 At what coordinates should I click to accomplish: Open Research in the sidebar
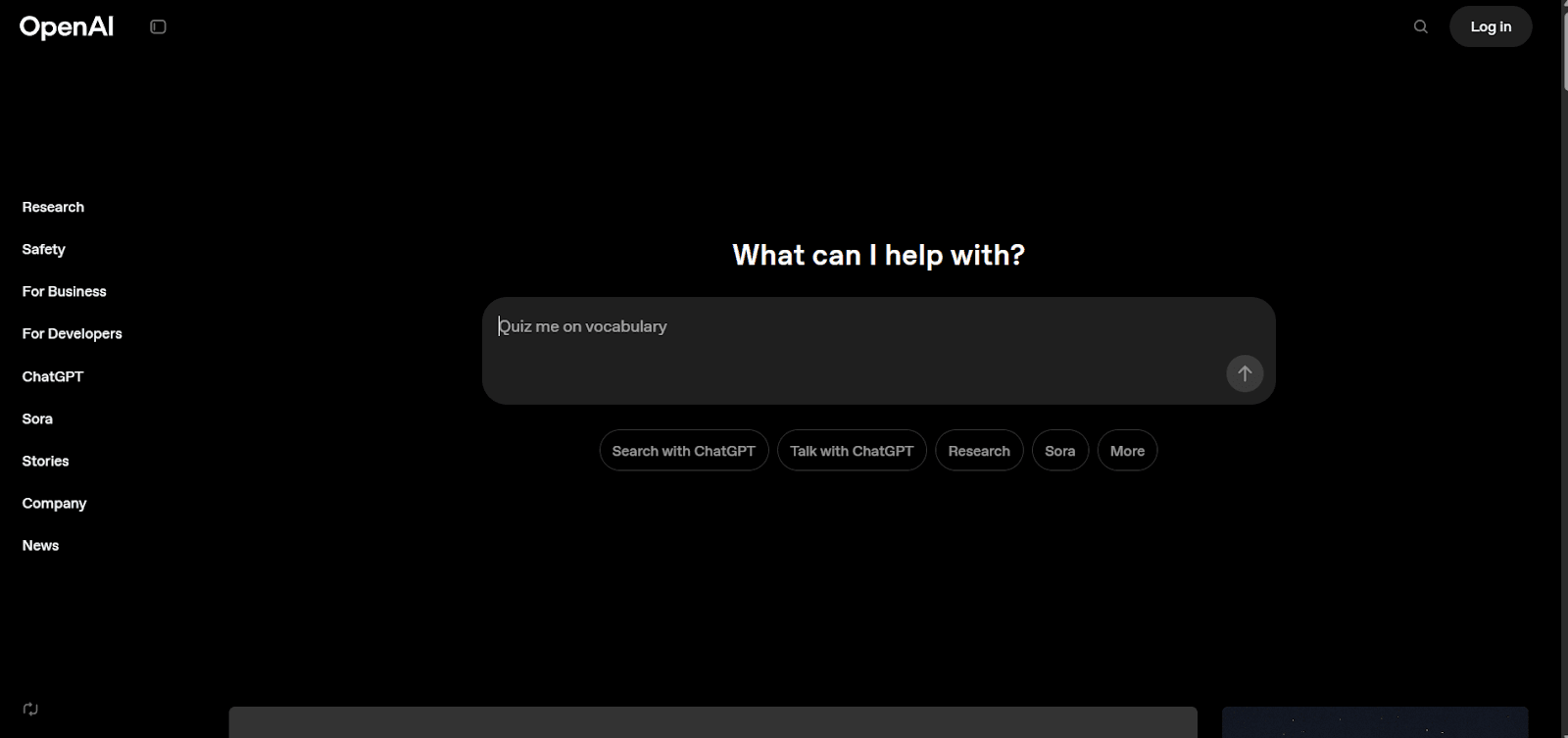click(53, 207)
